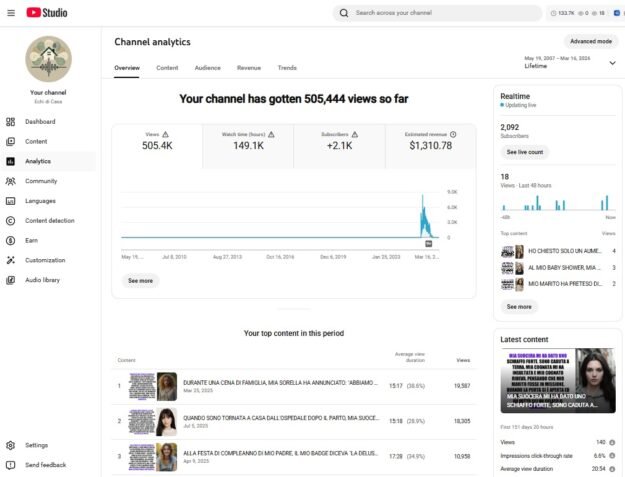Click in the channel search field

click(440, 13)
